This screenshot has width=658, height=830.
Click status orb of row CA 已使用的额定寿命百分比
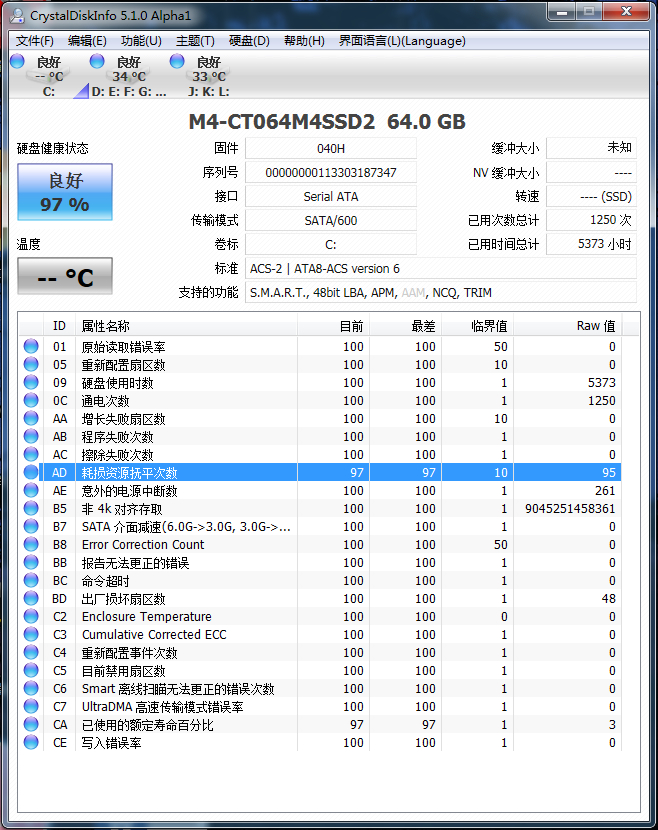point(31,724)
